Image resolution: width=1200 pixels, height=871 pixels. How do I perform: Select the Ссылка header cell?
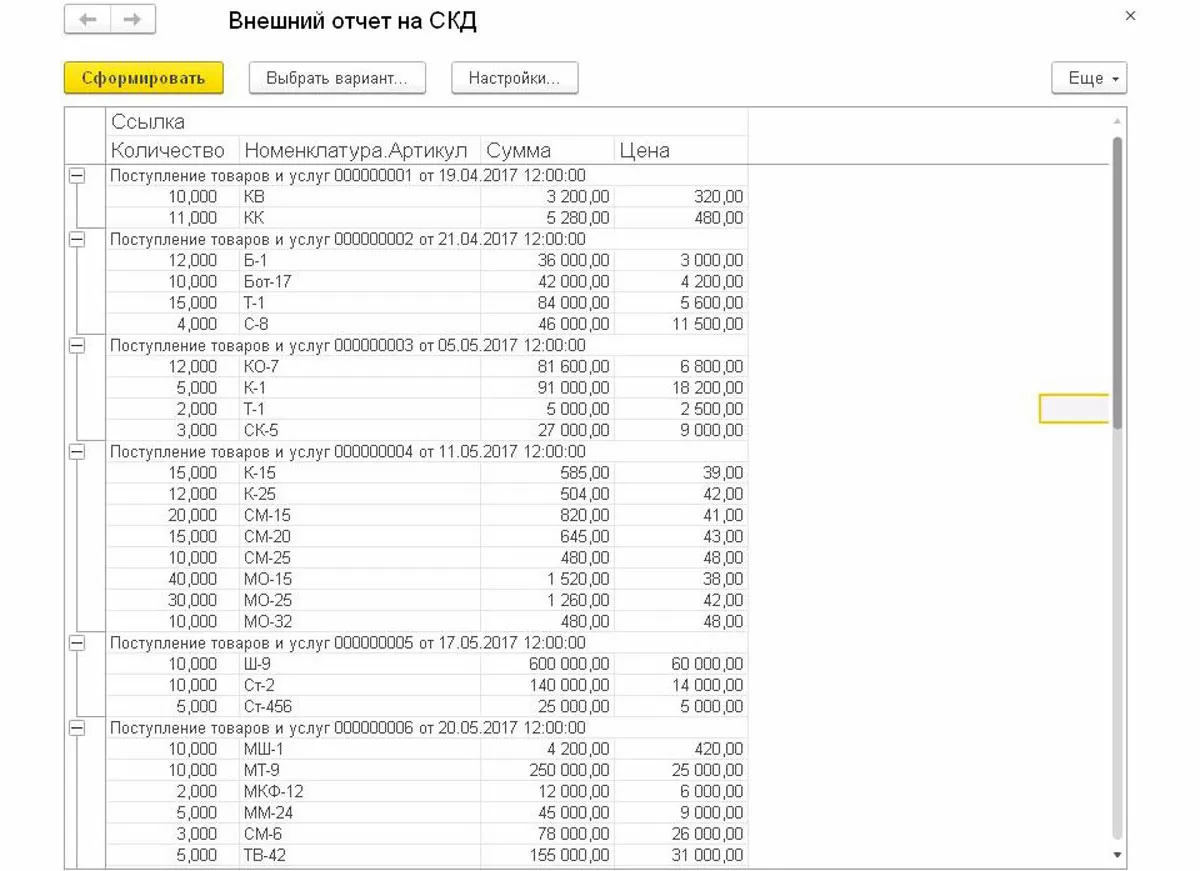pos(427,123)
